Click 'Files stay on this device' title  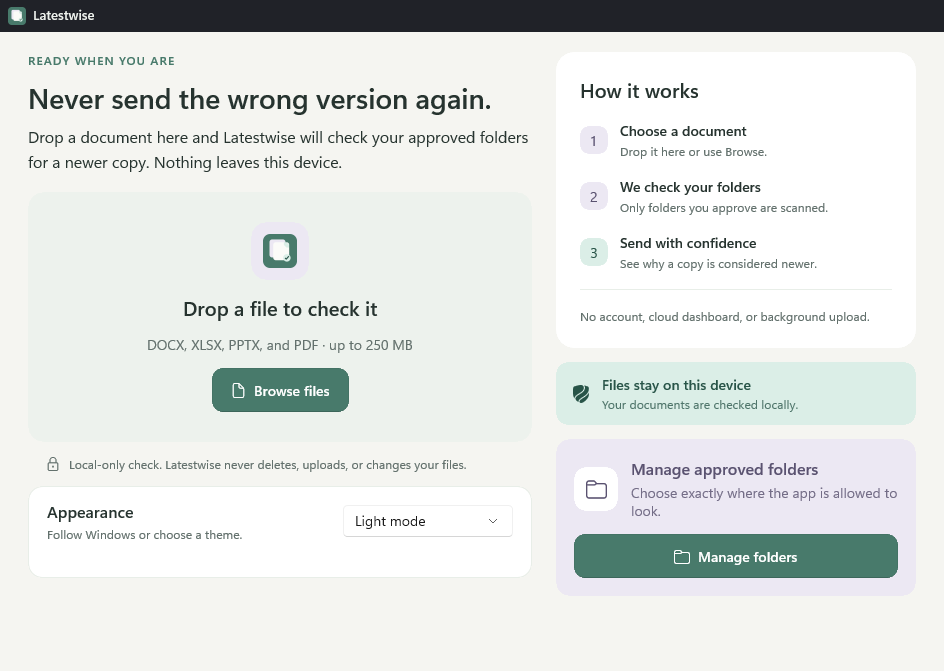pos(676,385)
